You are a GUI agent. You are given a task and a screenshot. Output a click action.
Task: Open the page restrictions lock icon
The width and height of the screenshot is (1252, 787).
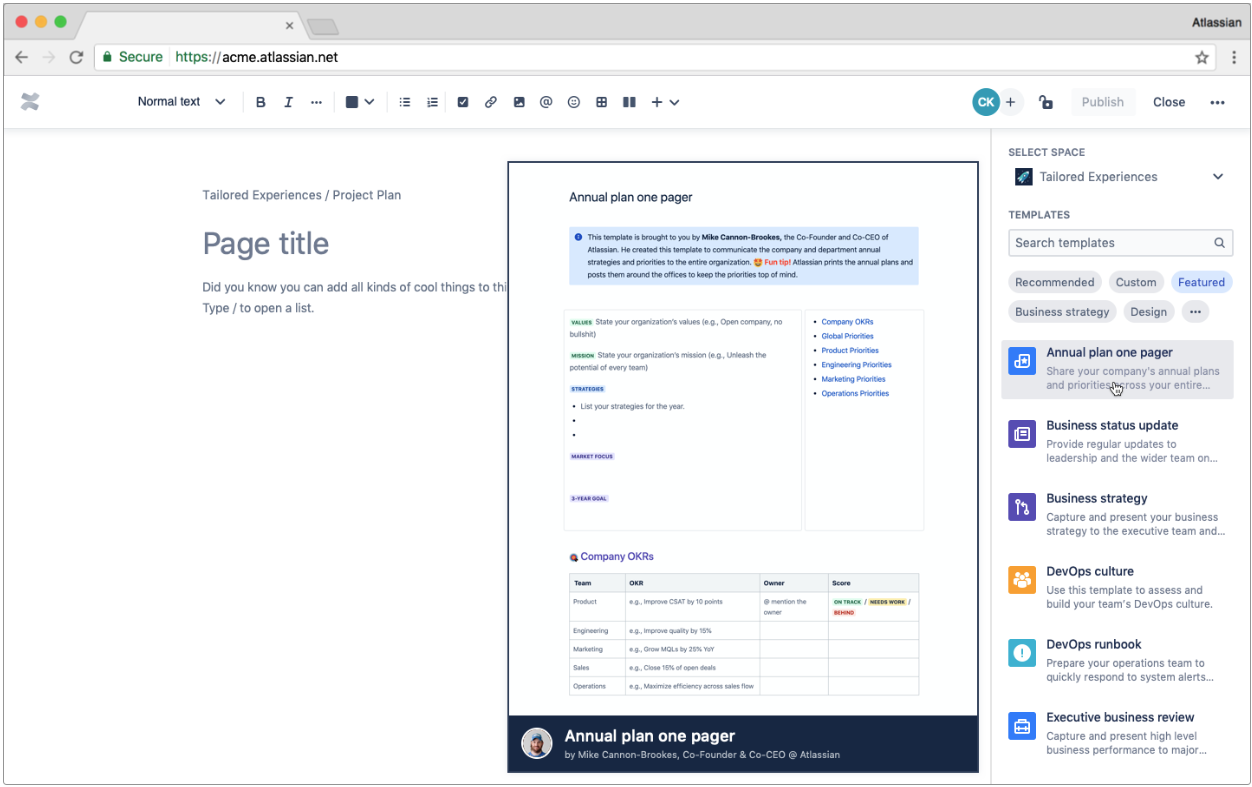point(1046,102)
